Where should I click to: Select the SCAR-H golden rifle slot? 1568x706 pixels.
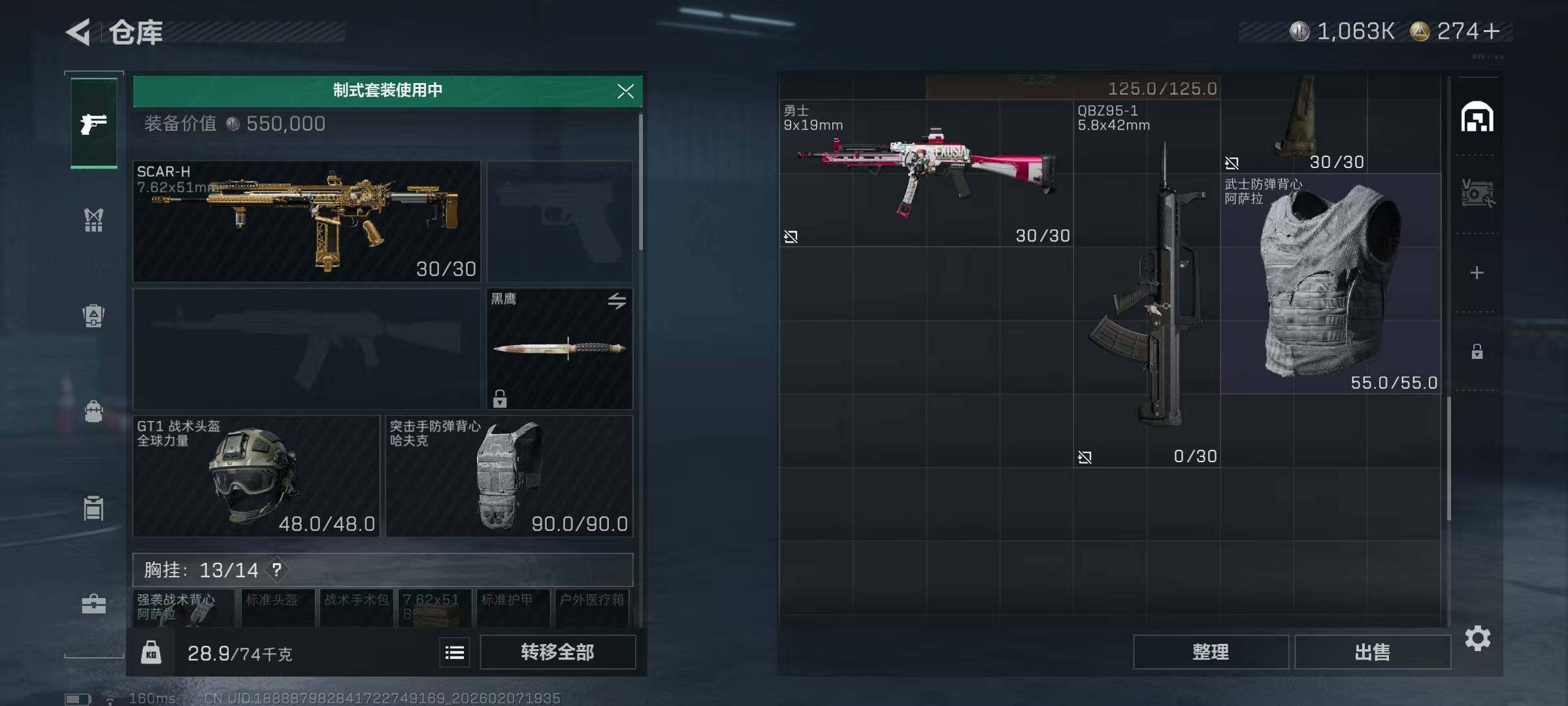pyautogui.click(x=306, y=221)
